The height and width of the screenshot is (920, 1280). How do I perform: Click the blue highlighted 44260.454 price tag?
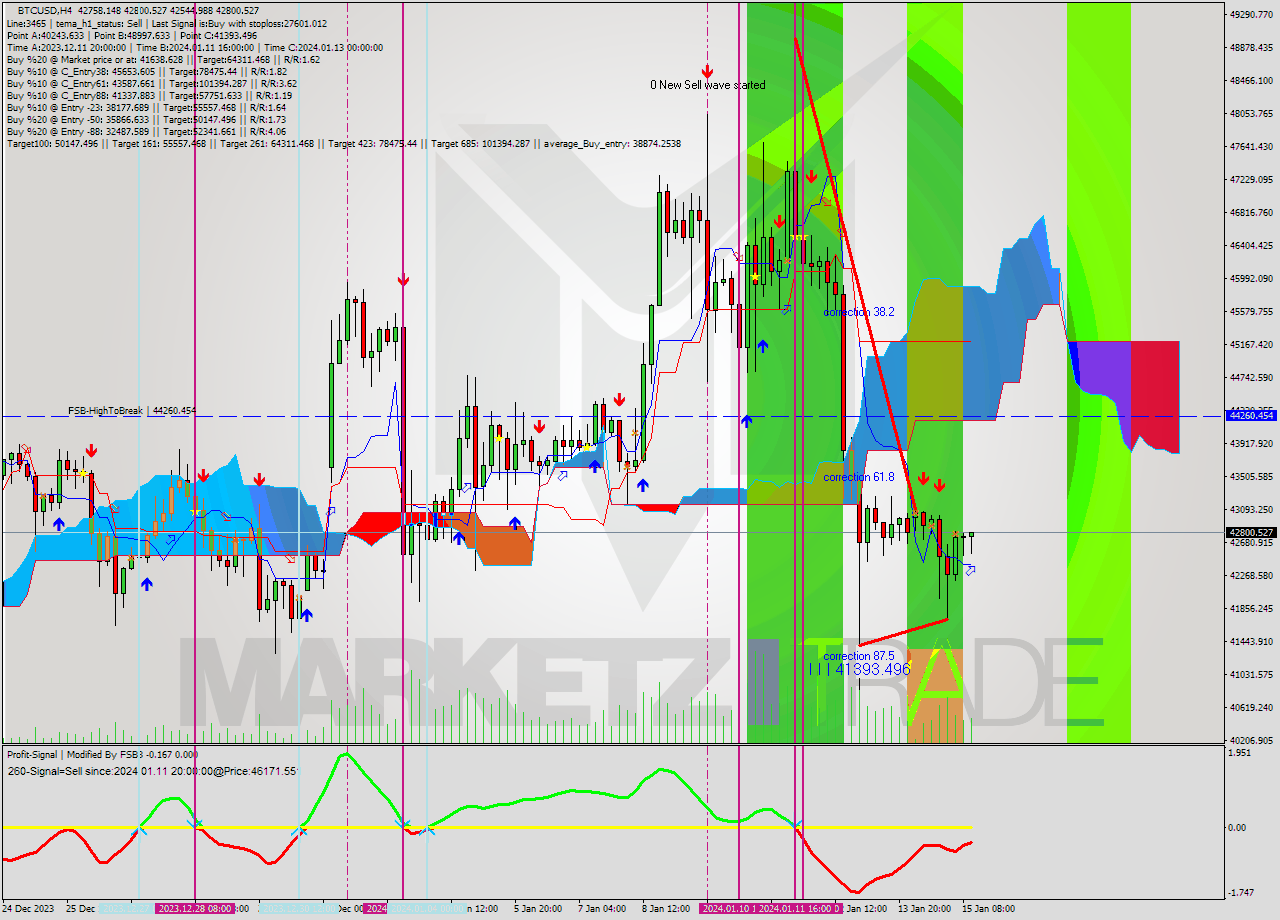1251,415
